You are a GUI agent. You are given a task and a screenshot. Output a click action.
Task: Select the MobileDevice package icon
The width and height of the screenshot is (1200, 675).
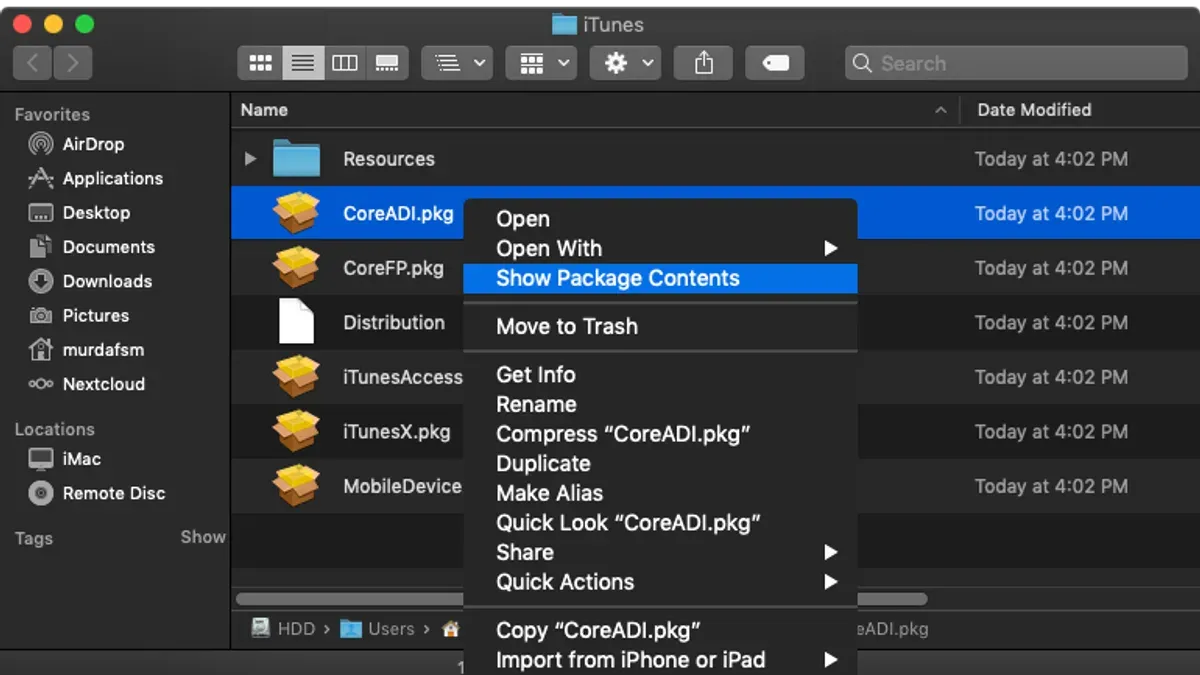296,486
